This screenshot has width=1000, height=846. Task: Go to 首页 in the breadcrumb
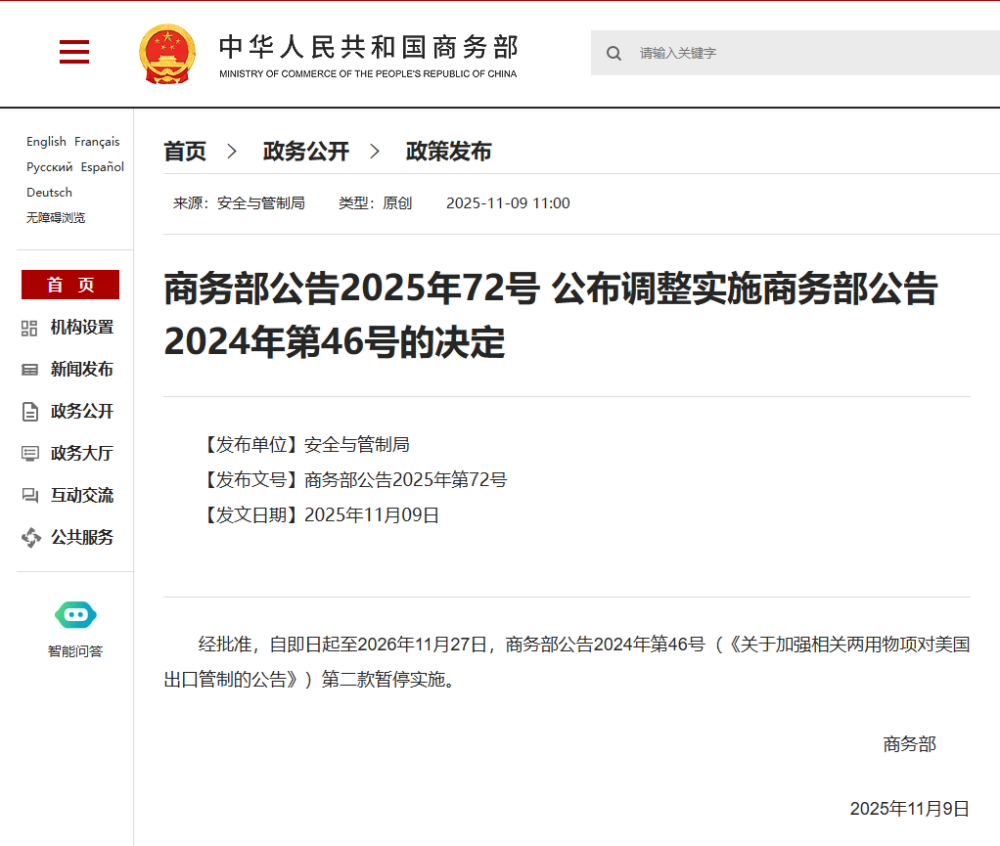[185, 151]
